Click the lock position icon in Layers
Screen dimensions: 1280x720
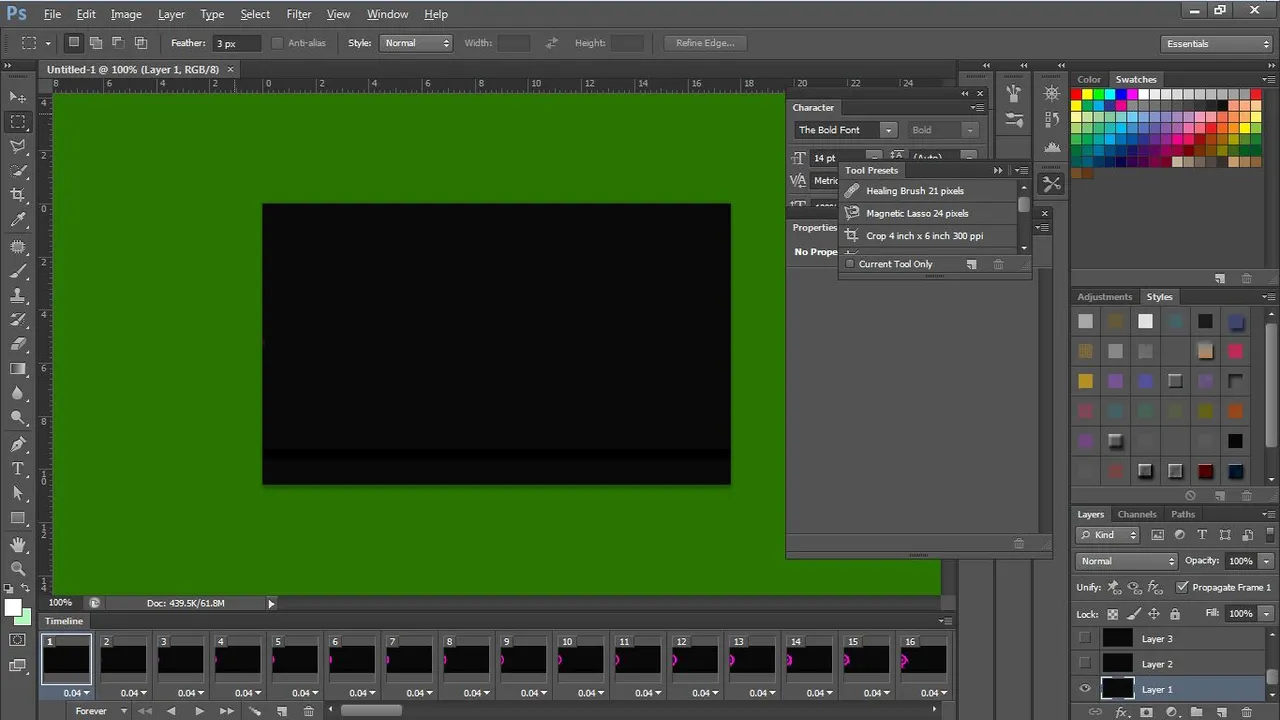tap(1154, 614)
